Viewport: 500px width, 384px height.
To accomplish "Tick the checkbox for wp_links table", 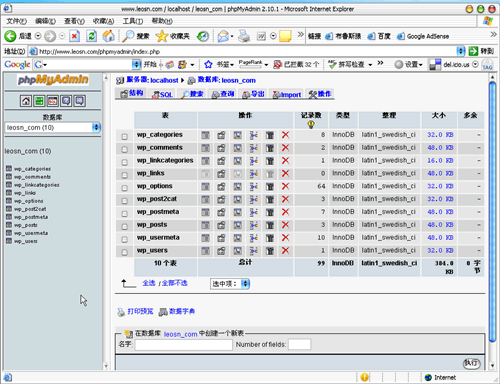I will tap(124, 175).
